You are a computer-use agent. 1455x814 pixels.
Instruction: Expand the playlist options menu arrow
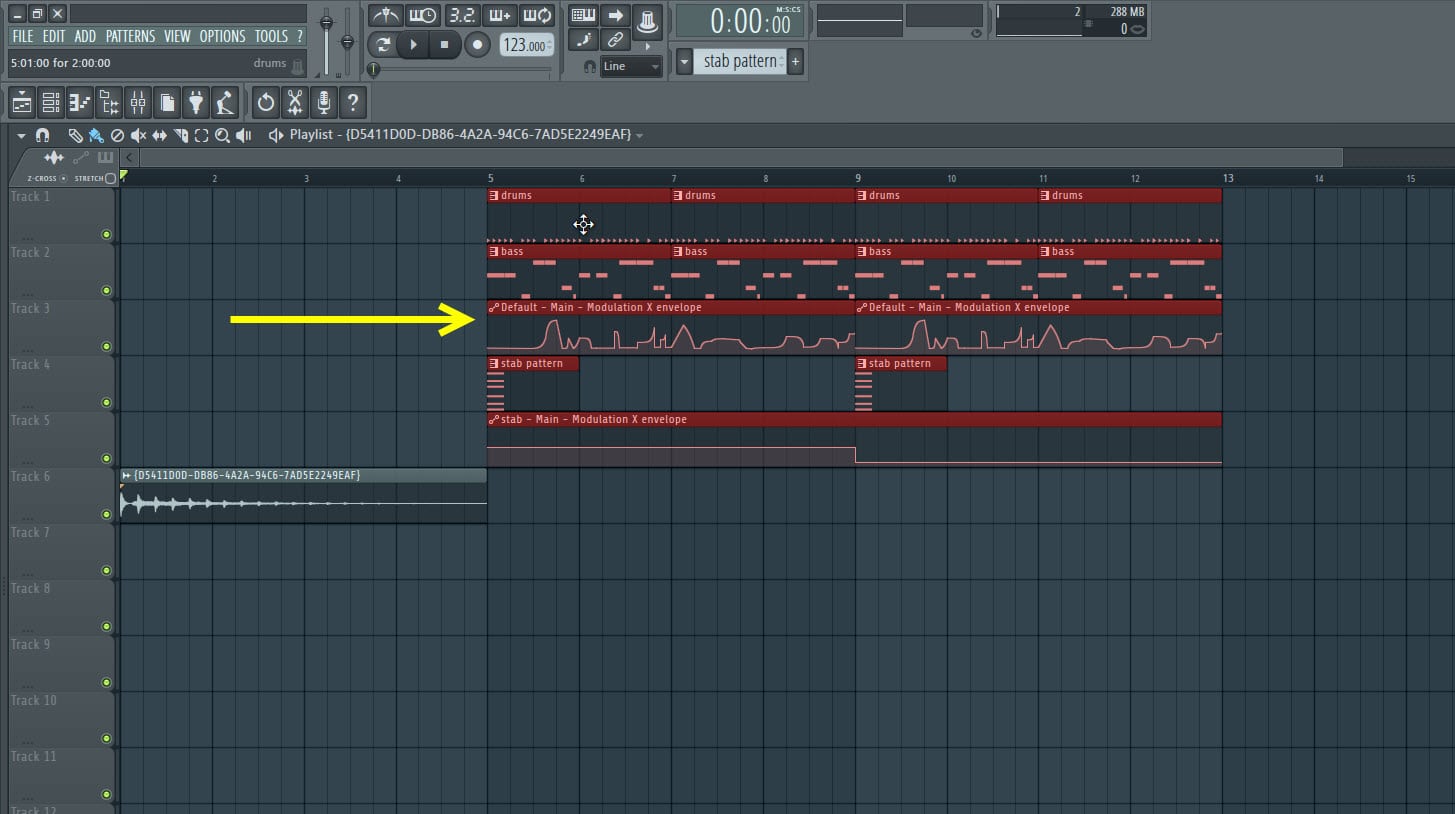point(19,135)
